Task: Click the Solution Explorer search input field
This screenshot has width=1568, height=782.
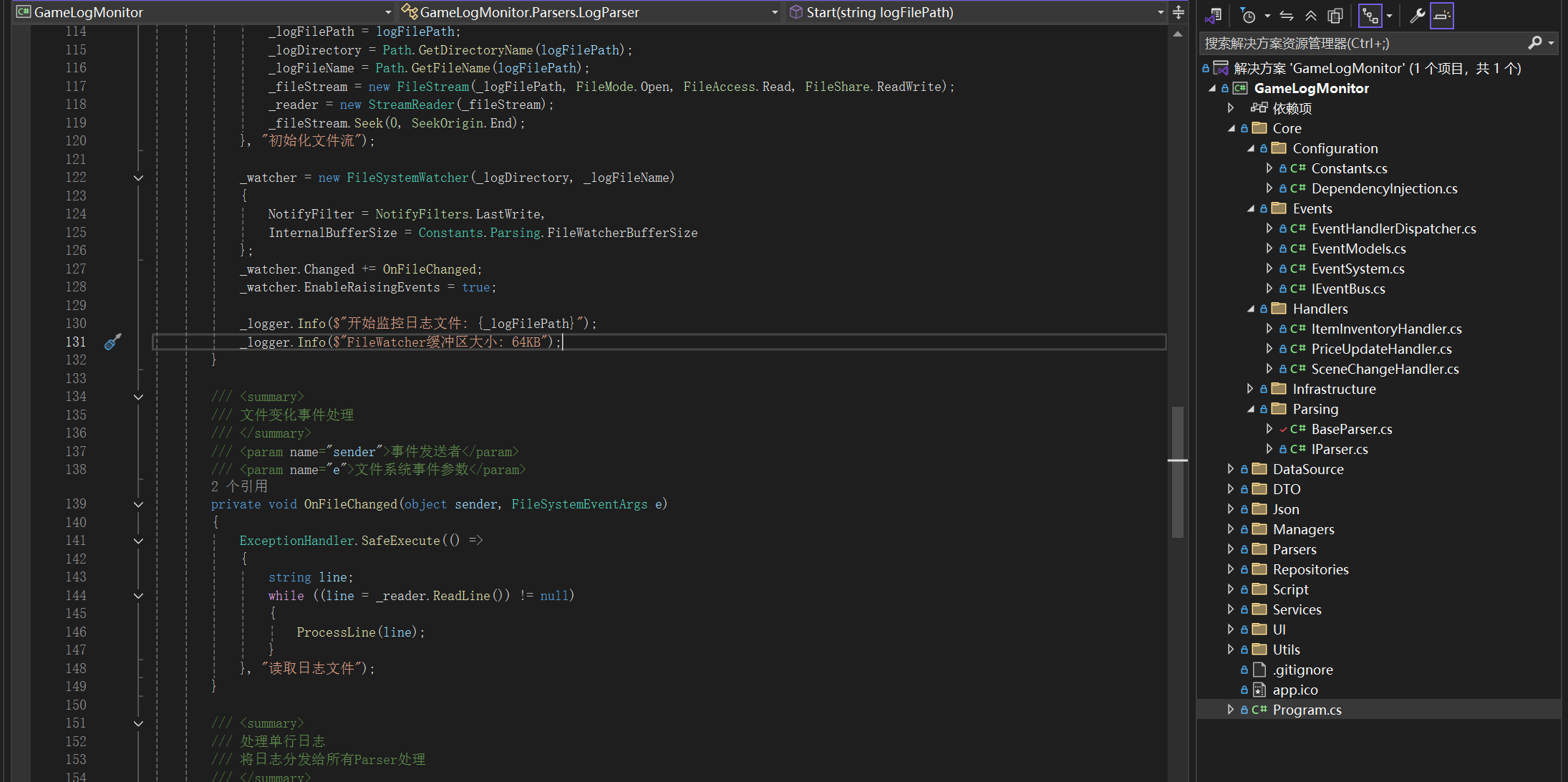Action: (1360, 44)
